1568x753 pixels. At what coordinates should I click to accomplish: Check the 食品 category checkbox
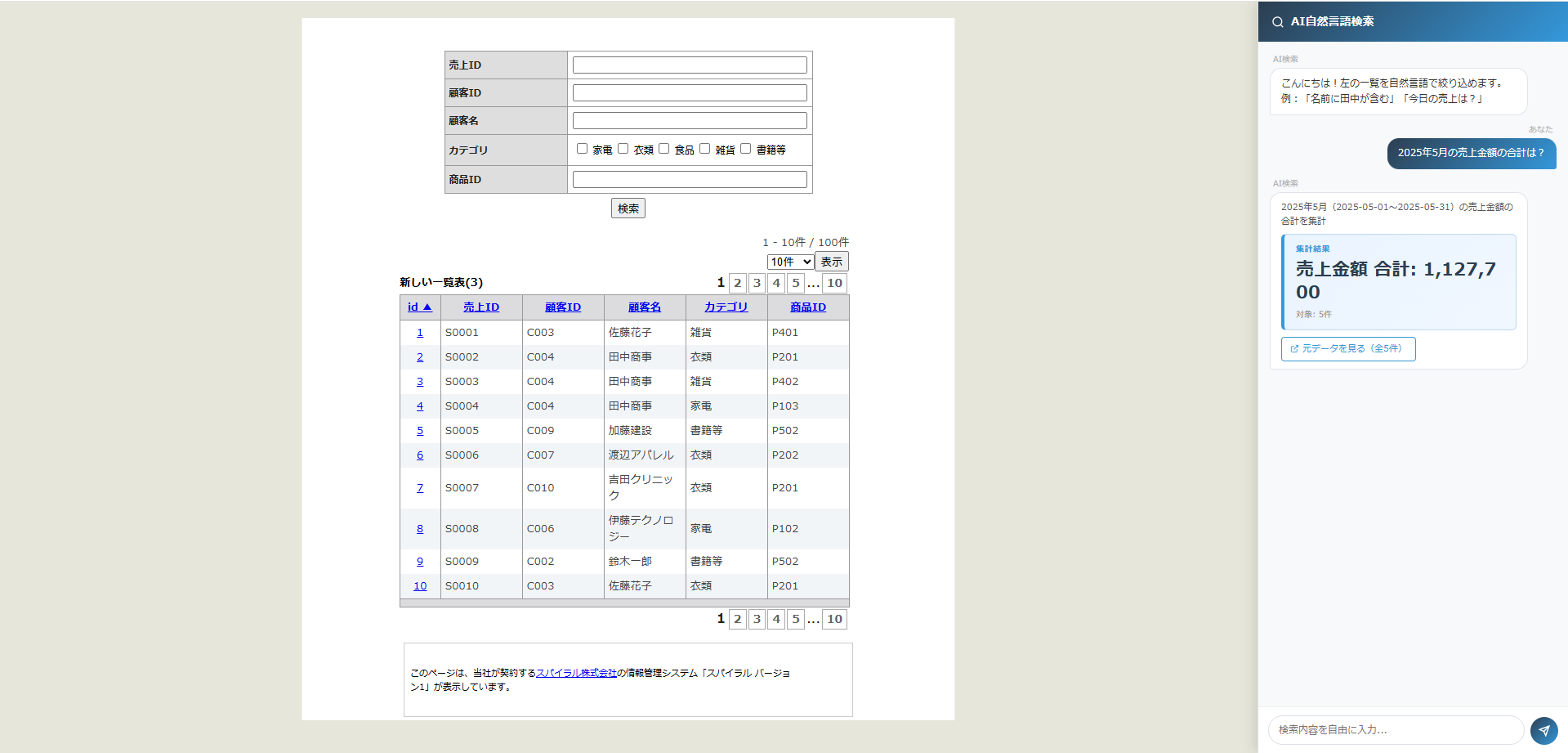pos(663,149)
